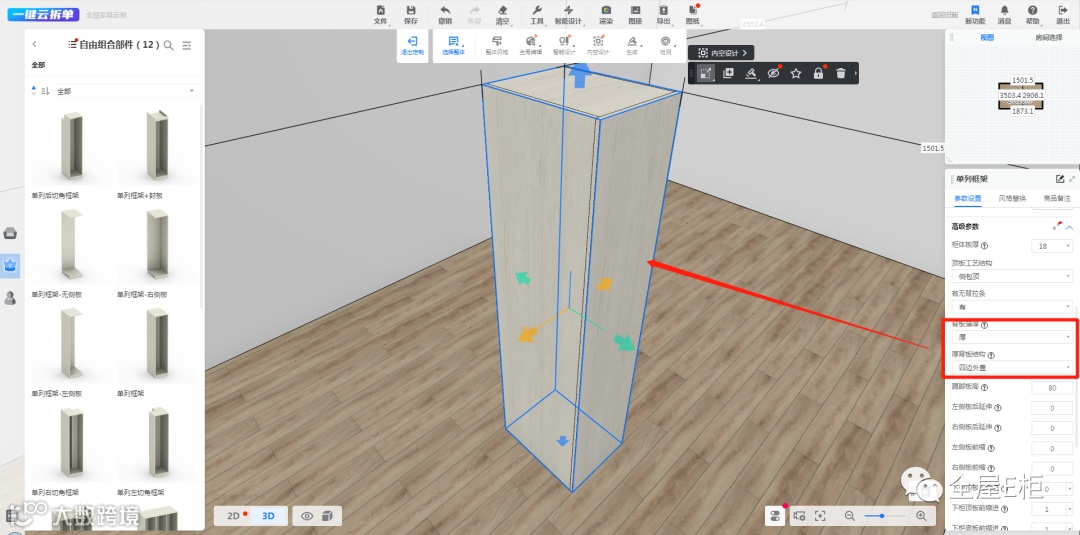Screen dimensions: 1080x535
Task: Switch to 风格替换 tab
Action: 1012,198
